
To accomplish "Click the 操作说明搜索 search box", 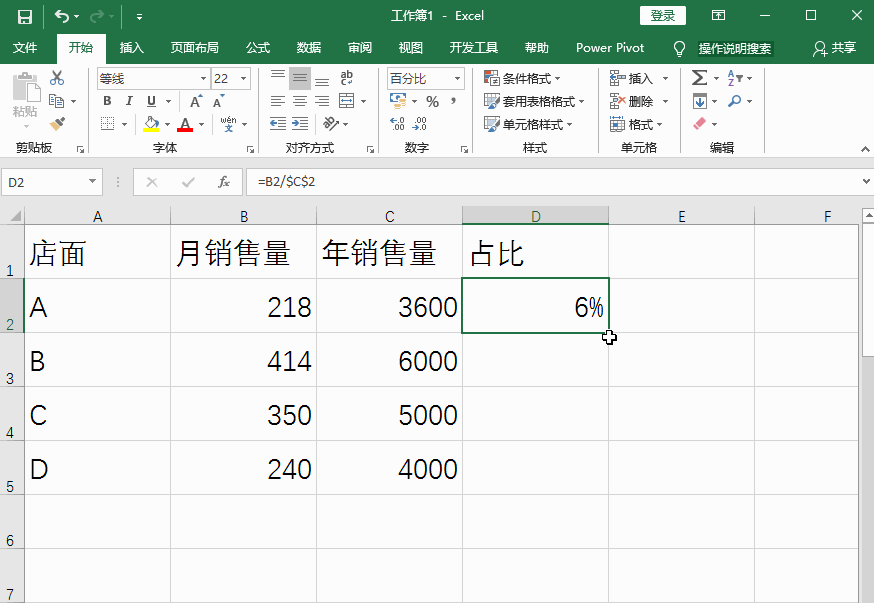I will pyautogui.click(x=735, y=48).
